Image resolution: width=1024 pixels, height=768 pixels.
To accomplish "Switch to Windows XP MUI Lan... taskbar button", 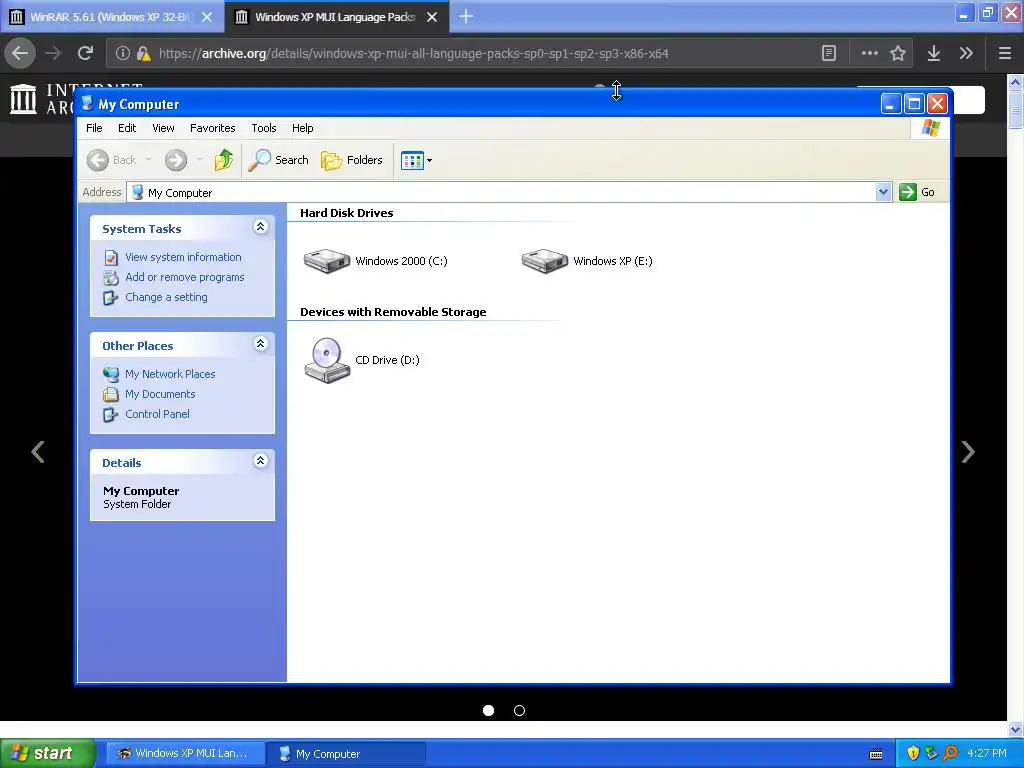I will point(185,754).
